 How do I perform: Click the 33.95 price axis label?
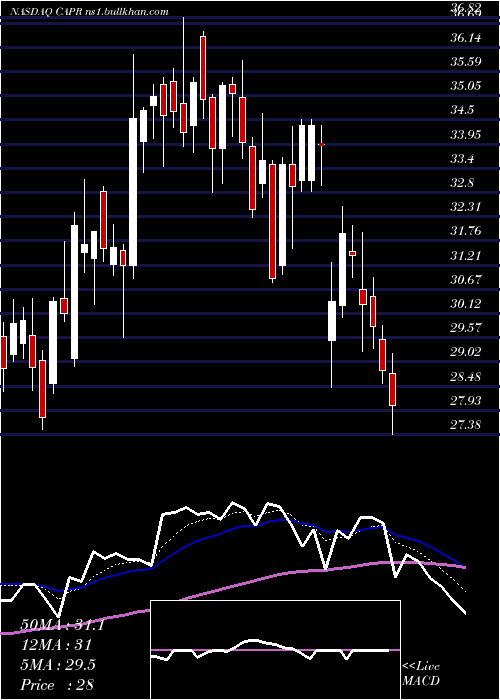click(x=466, y=134)
